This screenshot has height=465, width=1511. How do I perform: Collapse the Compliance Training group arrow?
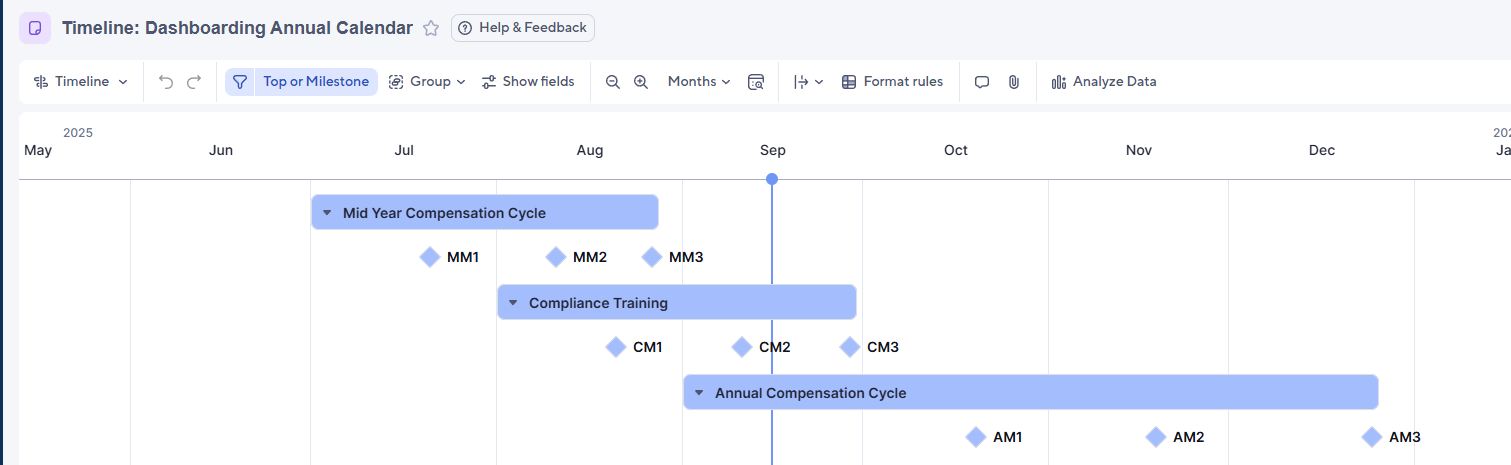[x=513, y=303]
